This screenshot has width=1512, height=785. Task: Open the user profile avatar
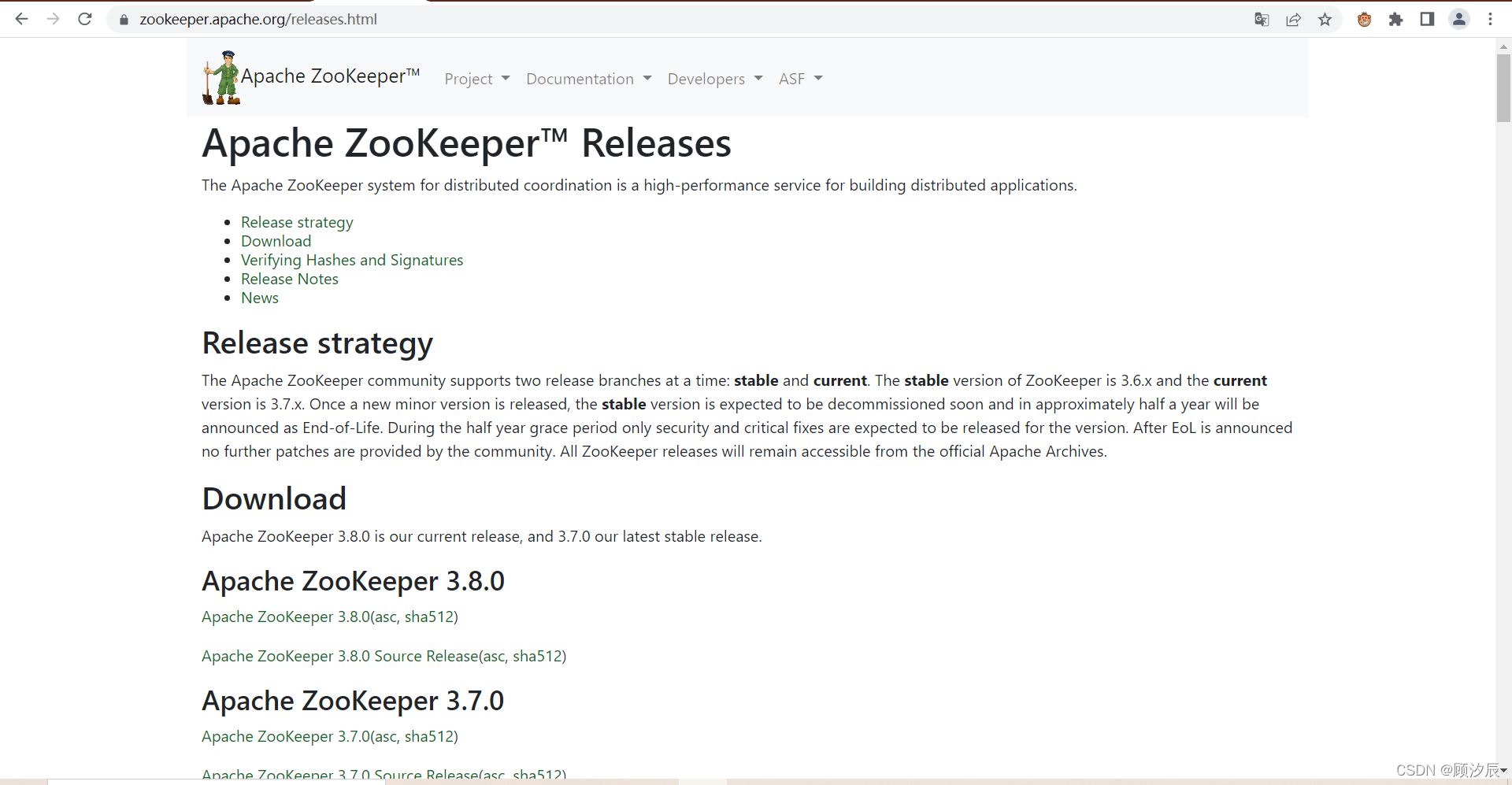pos(1459,20)
